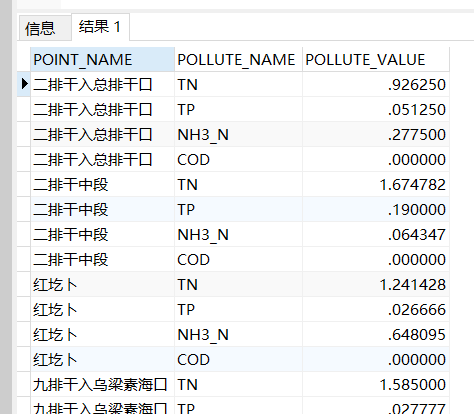Screen dimensions: 474x414
Task: Select 二排干中段 cell in TP row
Action: click(x=102, y=210)
